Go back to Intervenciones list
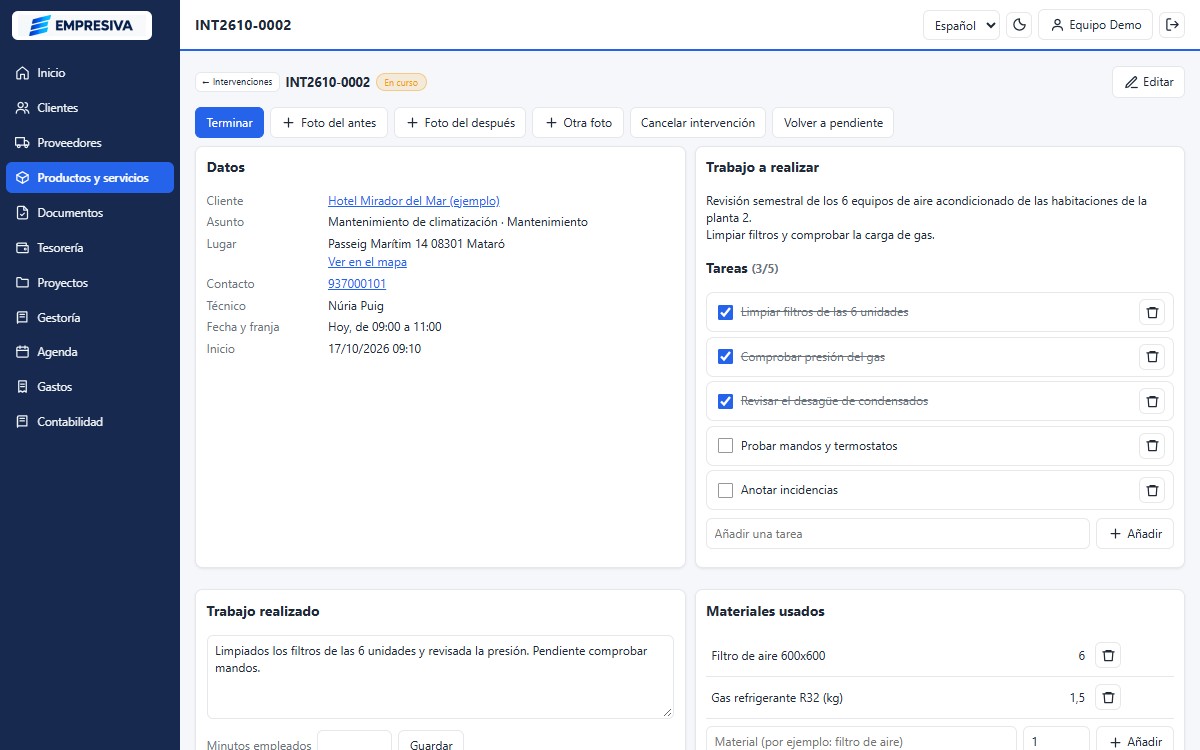Image resolution: width=1200 pixels, height=750 pixels. pos(237,82)
